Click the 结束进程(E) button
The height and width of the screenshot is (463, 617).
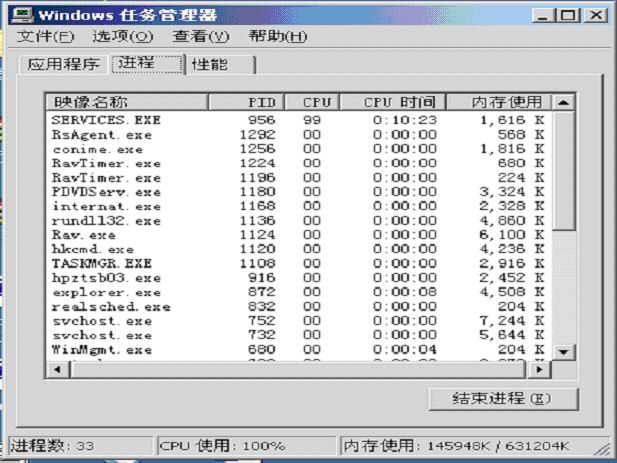coord(503,399)
